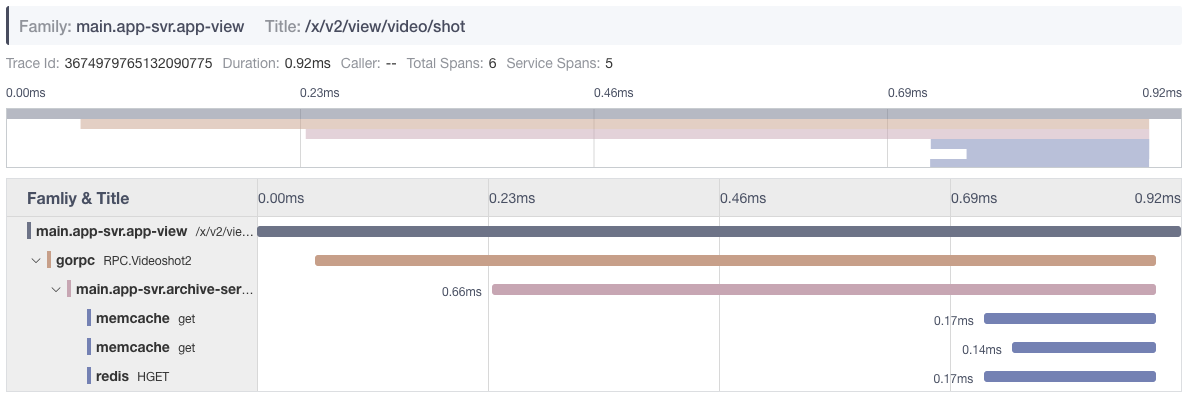Collapse the gorpc RPC.Videoshot2 row

(36, 260)
